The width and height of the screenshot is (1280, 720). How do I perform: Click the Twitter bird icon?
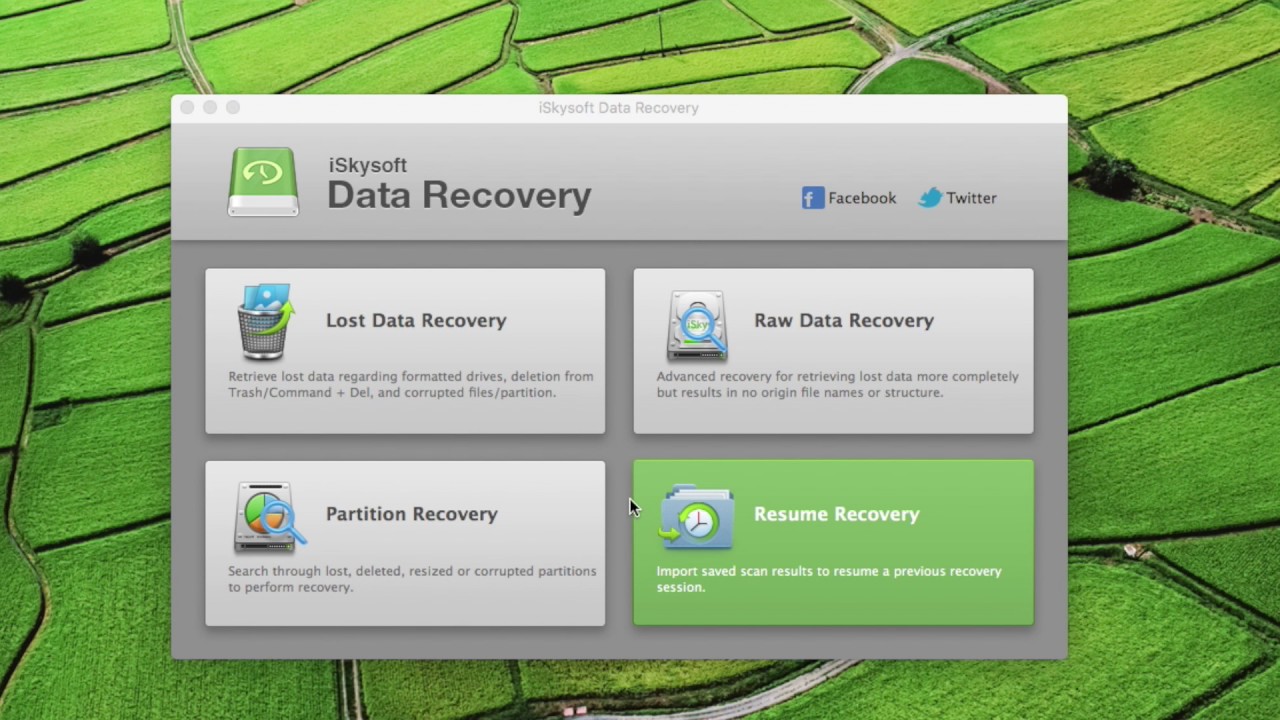coord(931,198)
